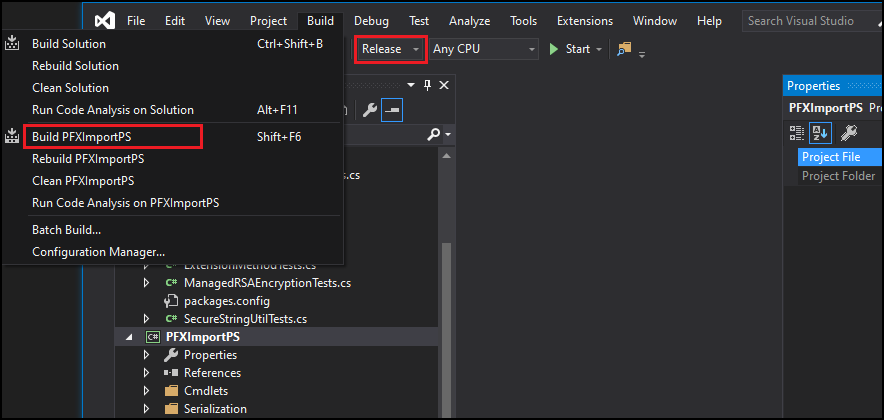Open the Project menu
The height and width of the screenshot is (420, 884).
click(268, 21)
